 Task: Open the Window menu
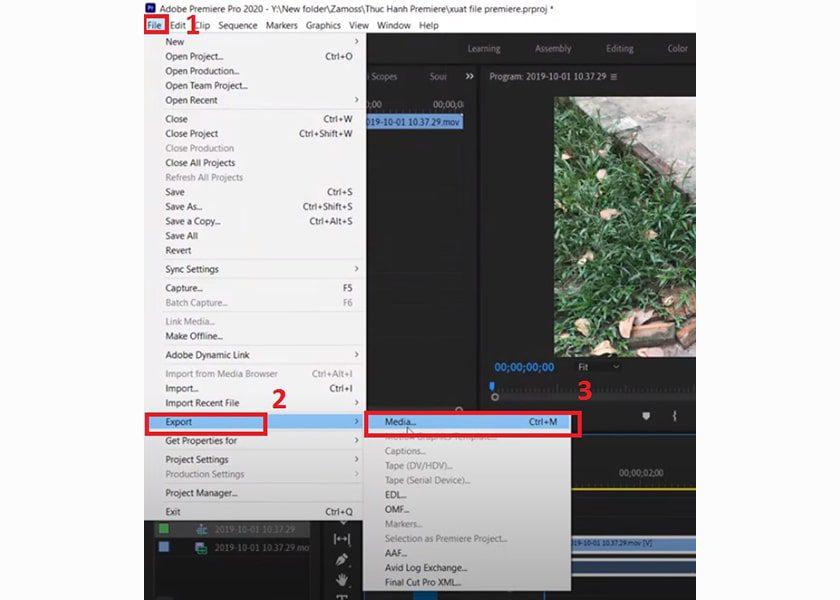click(393, 25)
